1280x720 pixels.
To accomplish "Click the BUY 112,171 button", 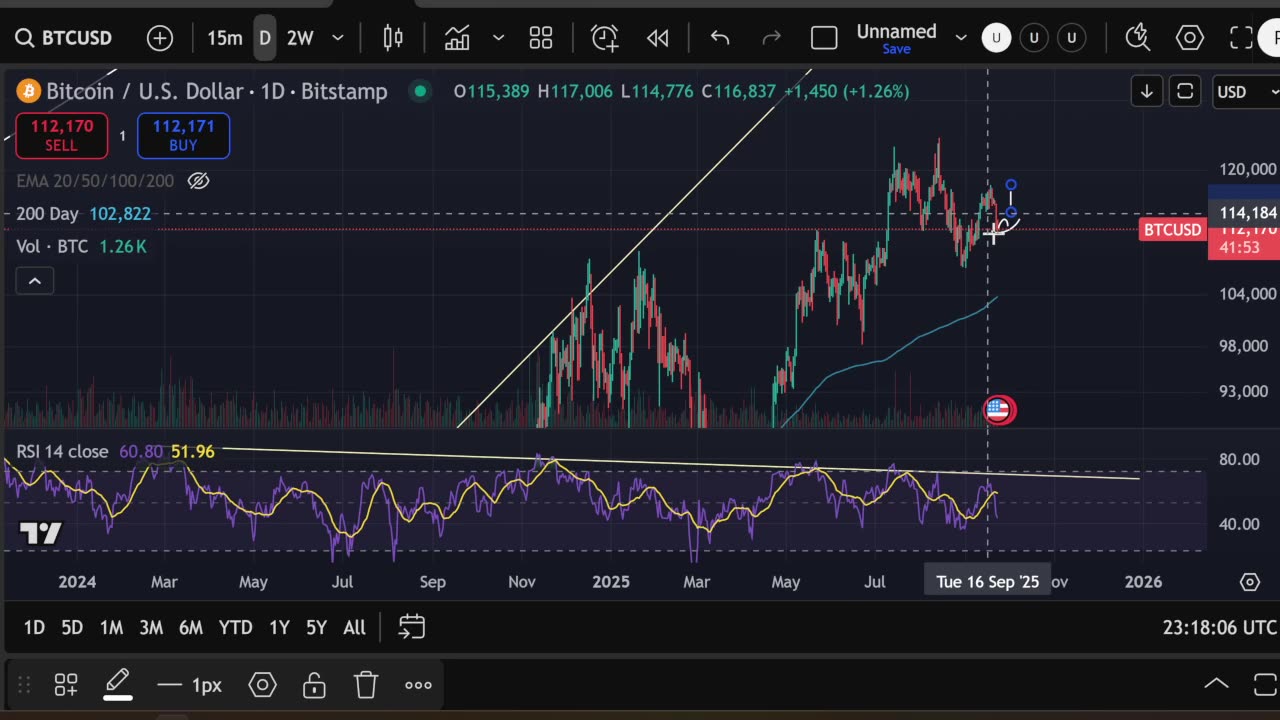I will pos(183,136).
